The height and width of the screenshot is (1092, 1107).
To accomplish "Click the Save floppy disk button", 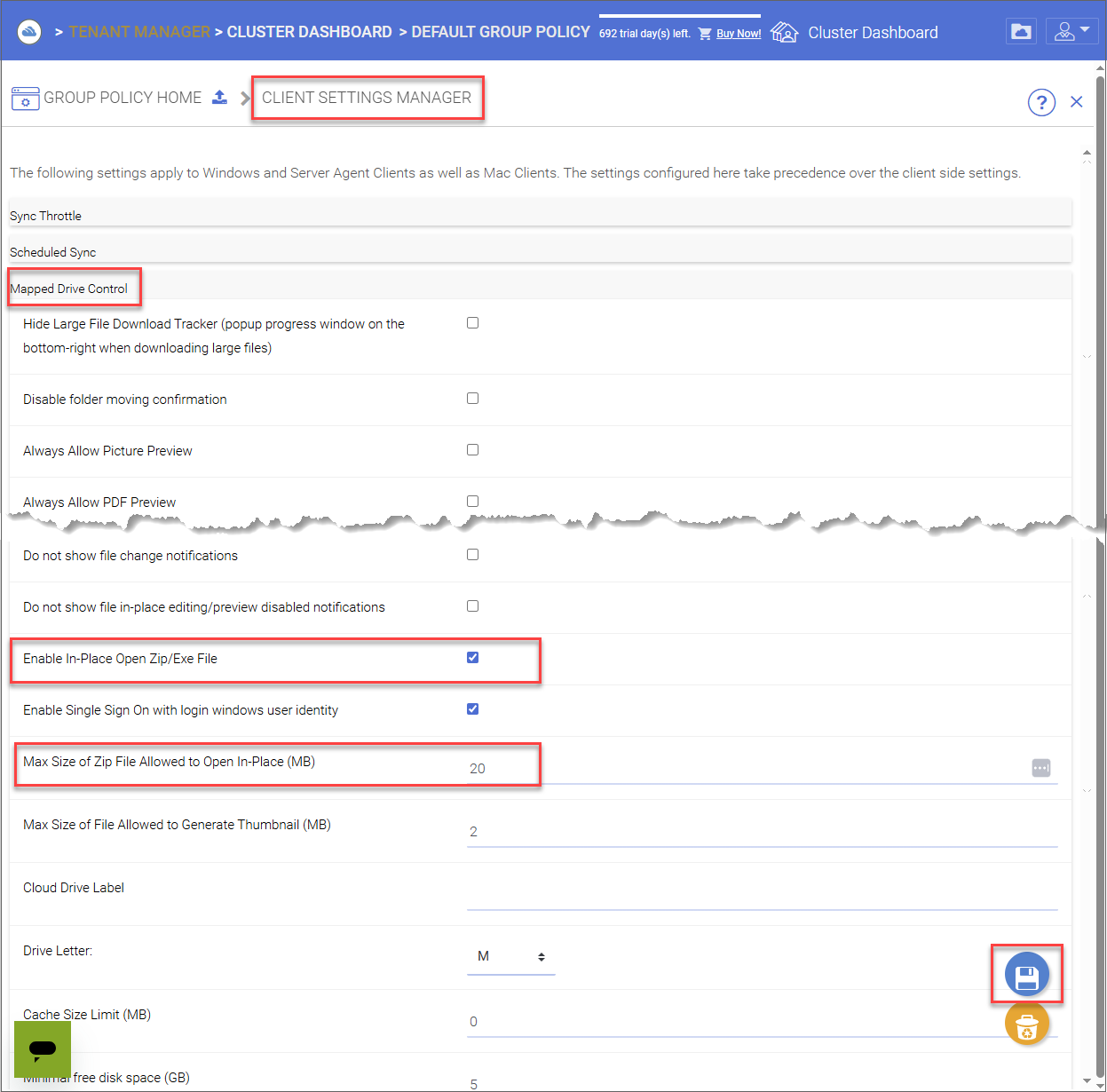I will coord(1027,975).
